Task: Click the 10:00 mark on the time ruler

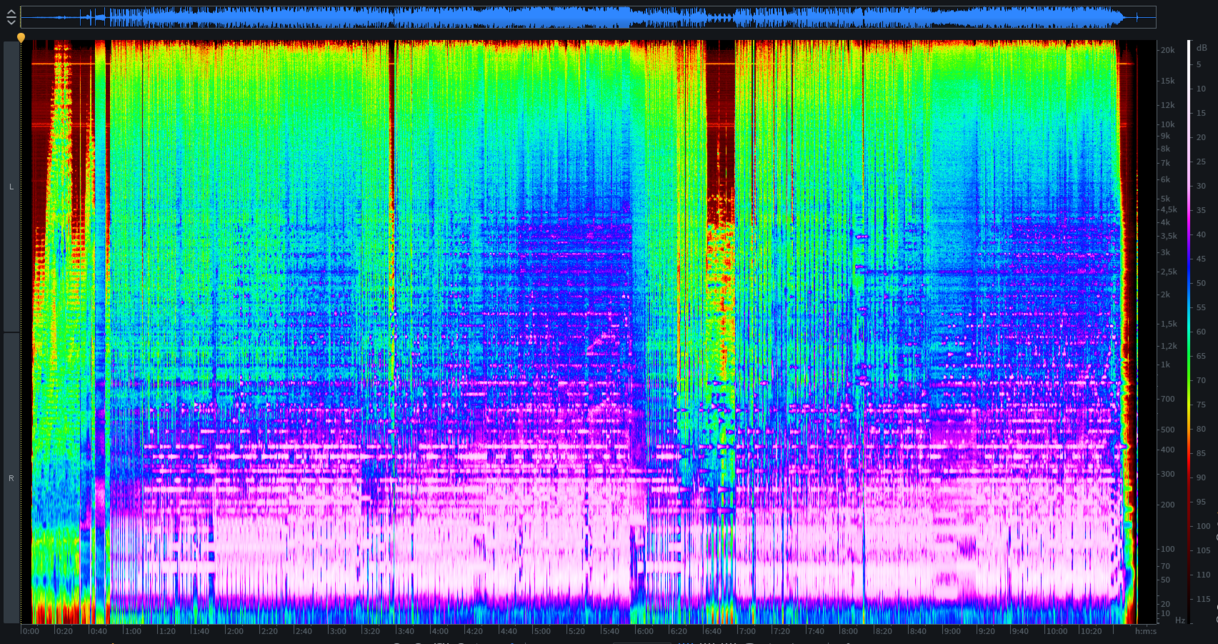Action: pyautogui.click(x=1053, y=631)
